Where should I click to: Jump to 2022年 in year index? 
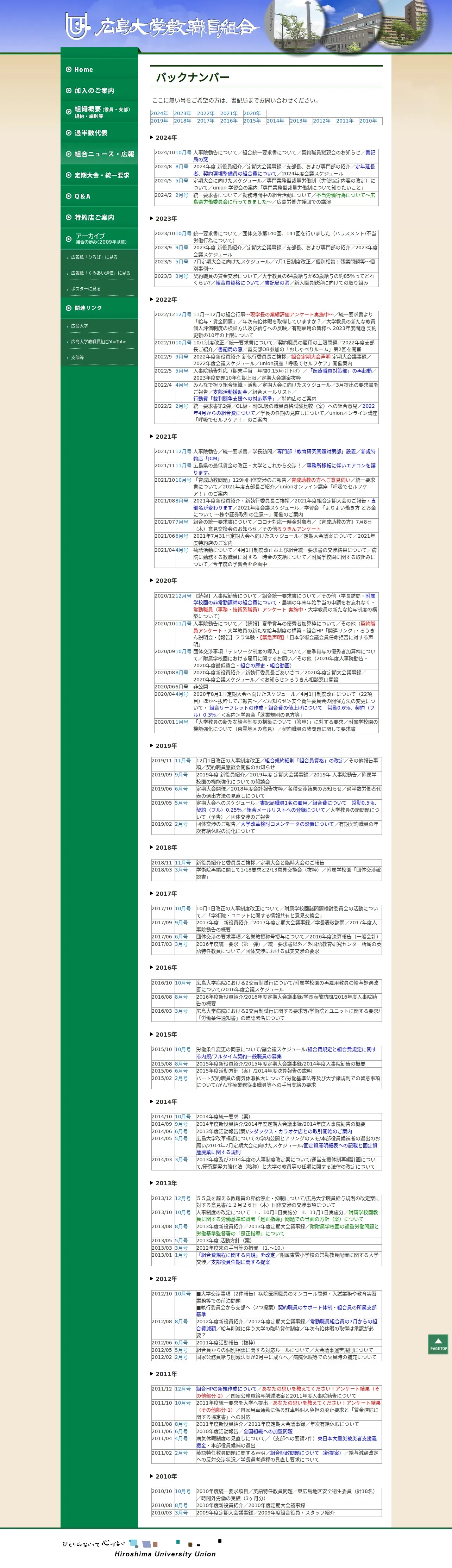click(x=206, y=113)
